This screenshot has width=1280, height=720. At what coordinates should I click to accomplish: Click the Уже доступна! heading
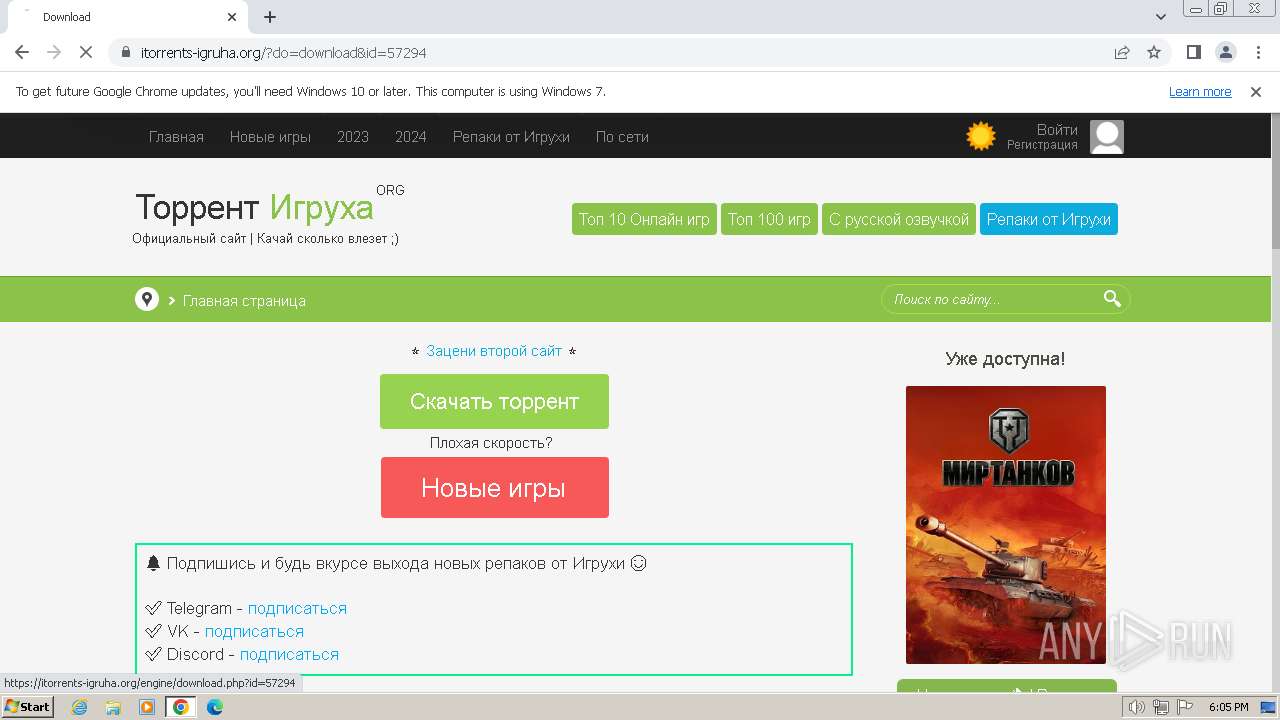[x=1005, y=359]
